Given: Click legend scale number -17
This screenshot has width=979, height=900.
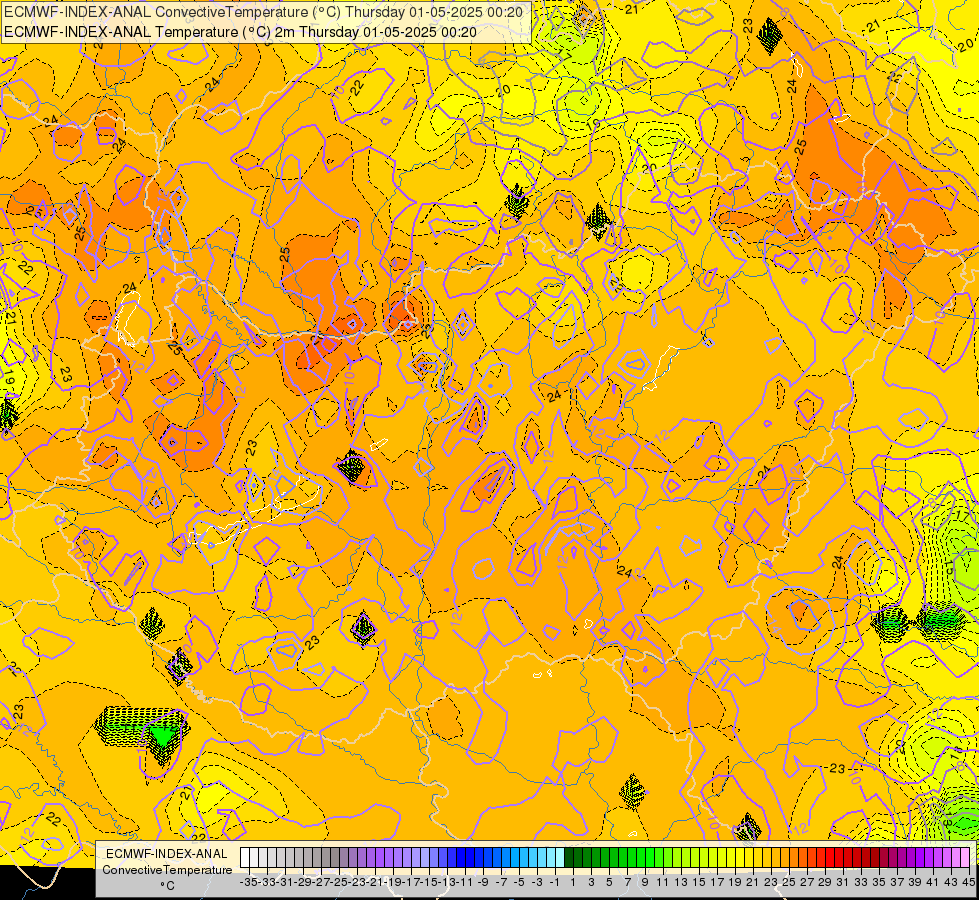Looking at the screenshot, I should pos(411,882).
